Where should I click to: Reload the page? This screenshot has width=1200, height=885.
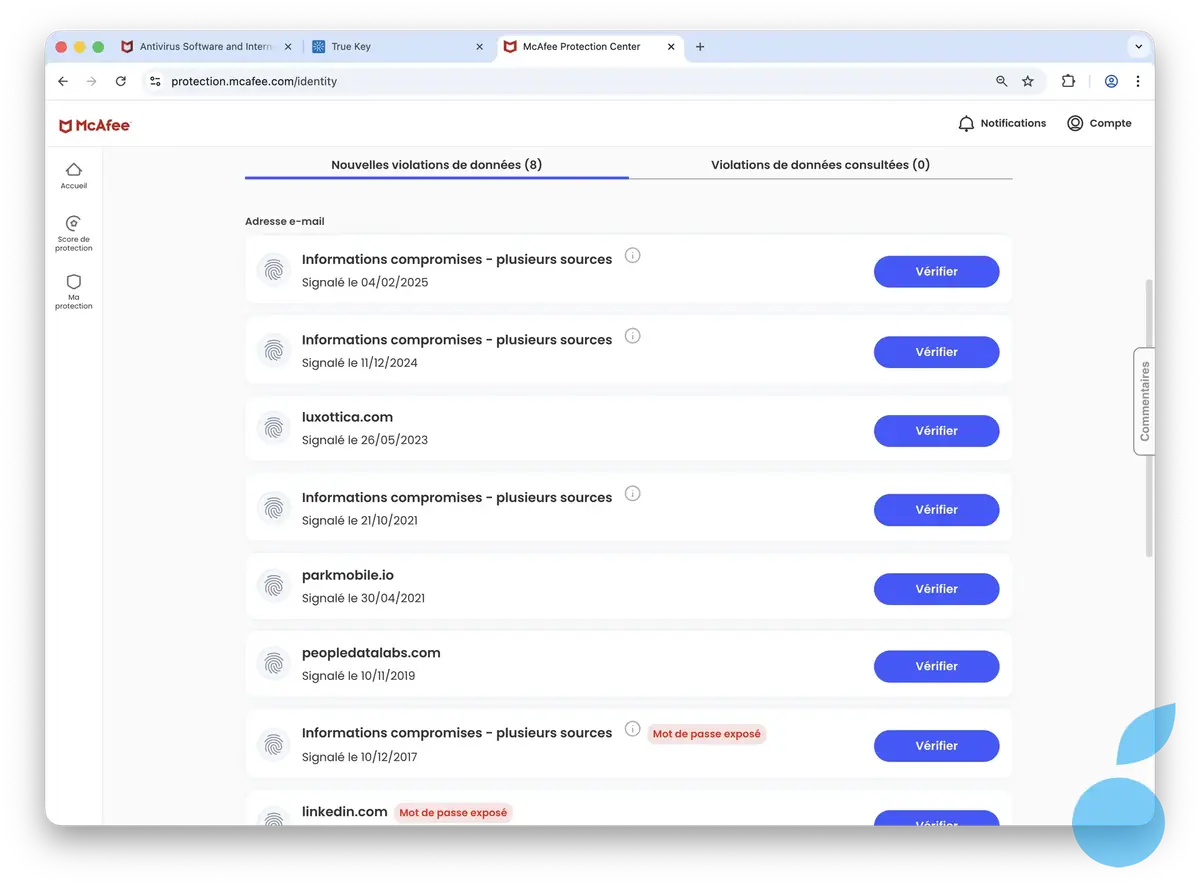point(121,81)
